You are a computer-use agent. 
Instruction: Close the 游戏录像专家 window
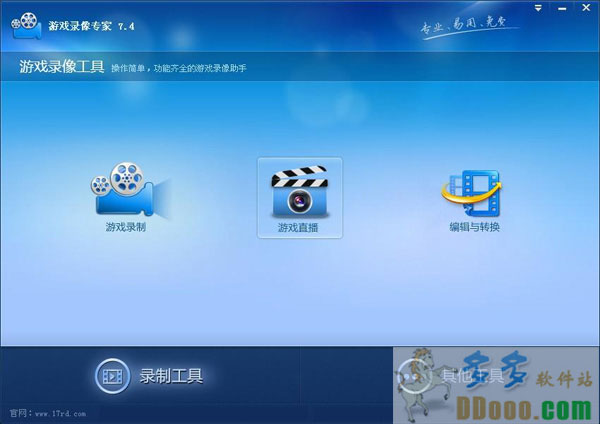click(586, 8)
